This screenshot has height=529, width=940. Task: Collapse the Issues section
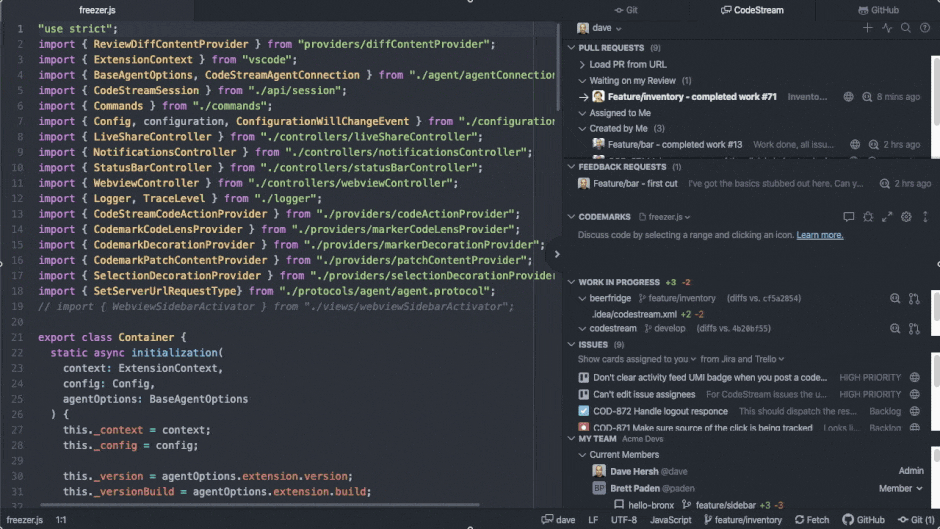coord(571,344)
